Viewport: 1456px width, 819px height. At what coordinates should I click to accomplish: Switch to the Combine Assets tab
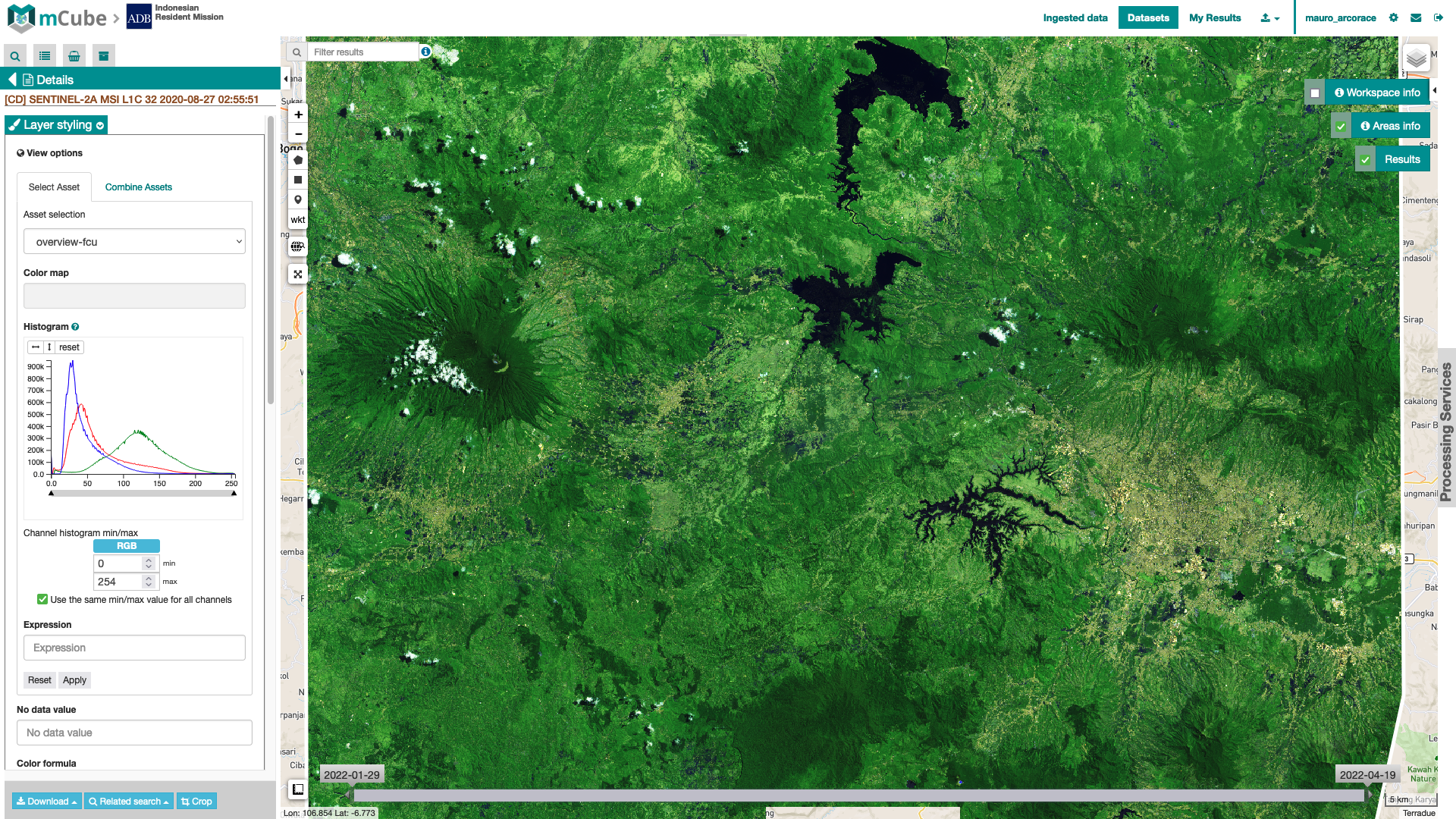tap(138, 187)
